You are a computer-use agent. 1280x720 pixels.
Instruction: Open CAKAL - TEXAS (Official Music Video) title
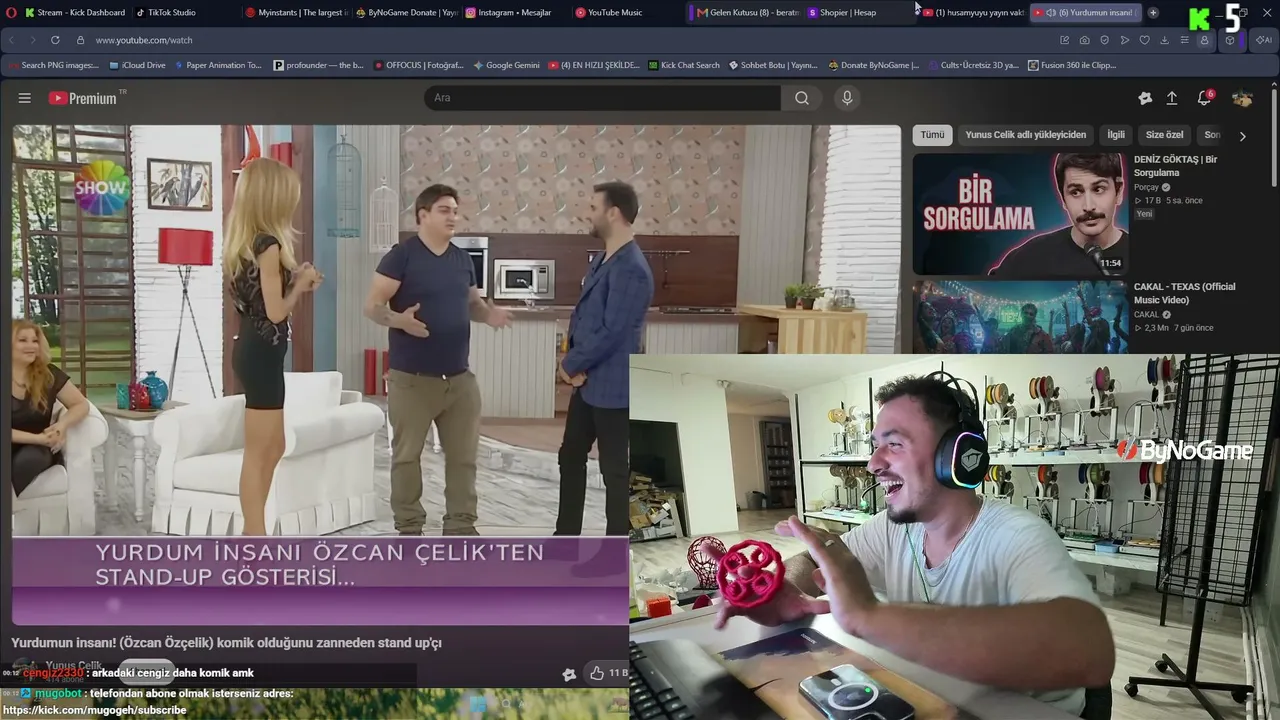tap(1185, 293)
